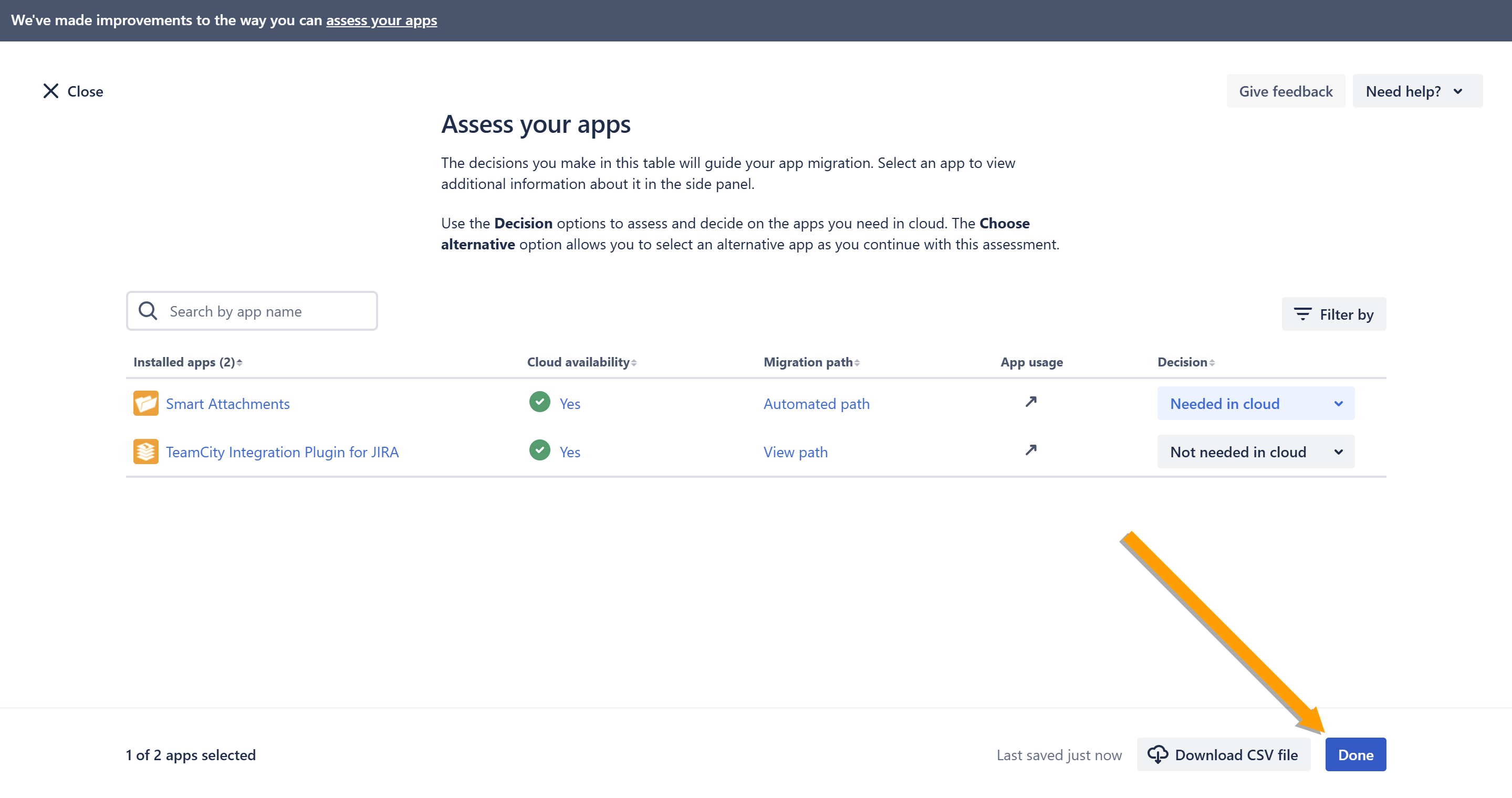Click the X close icon
The image size is (1512, 798).
[x=51, y=91]
